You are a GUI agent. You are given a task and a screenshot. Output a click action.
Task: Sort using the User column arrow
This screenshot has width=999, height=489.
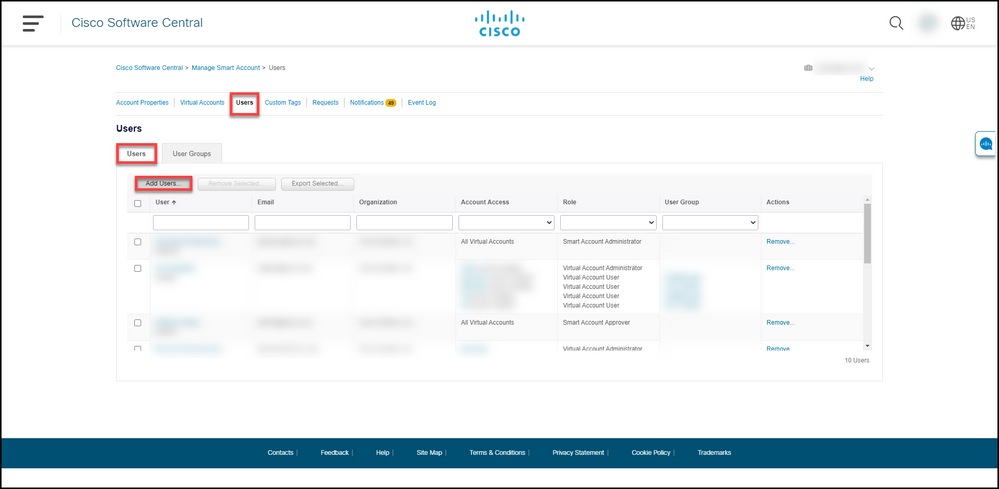click(174, 202)
